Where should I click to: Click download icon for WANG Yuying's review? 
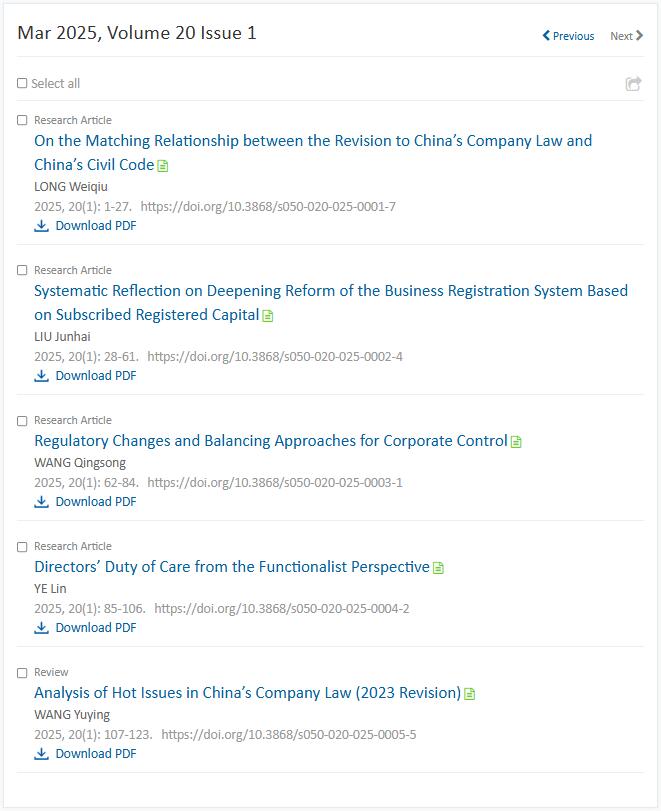pyautogui.click(x=41, y=754)
